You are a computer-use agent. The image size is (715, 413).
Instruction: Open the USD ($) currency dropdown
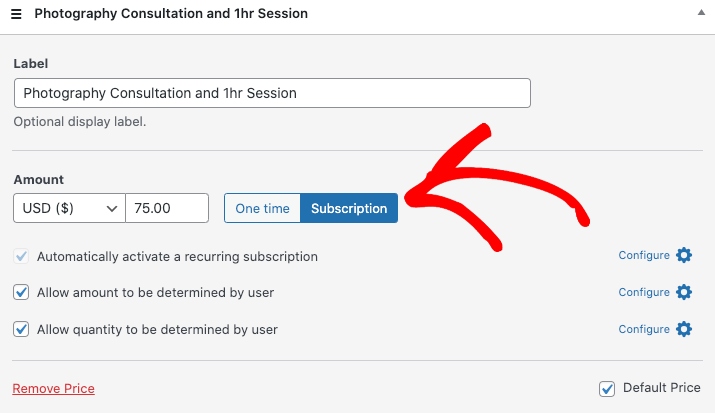(69, 208)
